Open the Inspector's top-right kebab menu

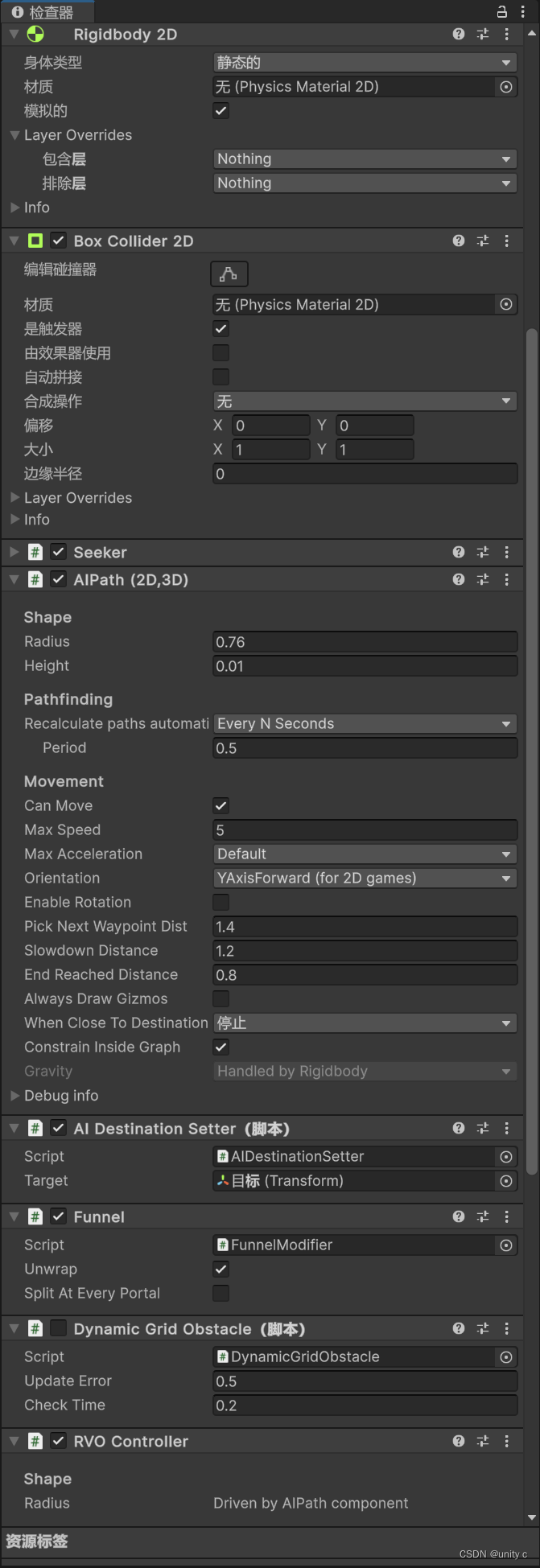(523, 11)
